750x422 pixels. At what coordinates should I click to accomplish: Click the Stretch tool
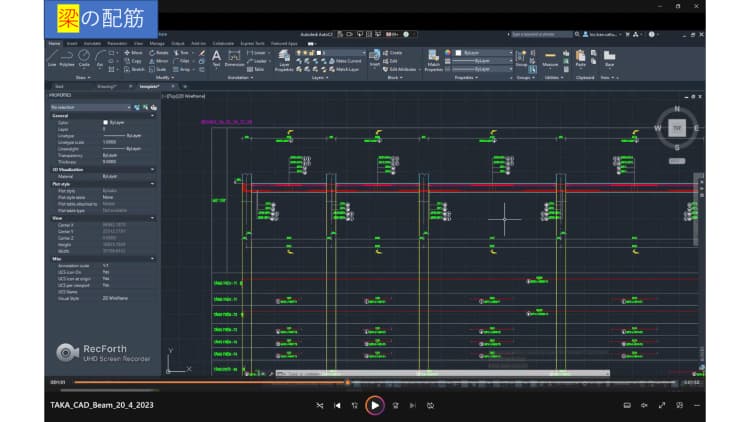pyautogui.click(x=134, y=69)
